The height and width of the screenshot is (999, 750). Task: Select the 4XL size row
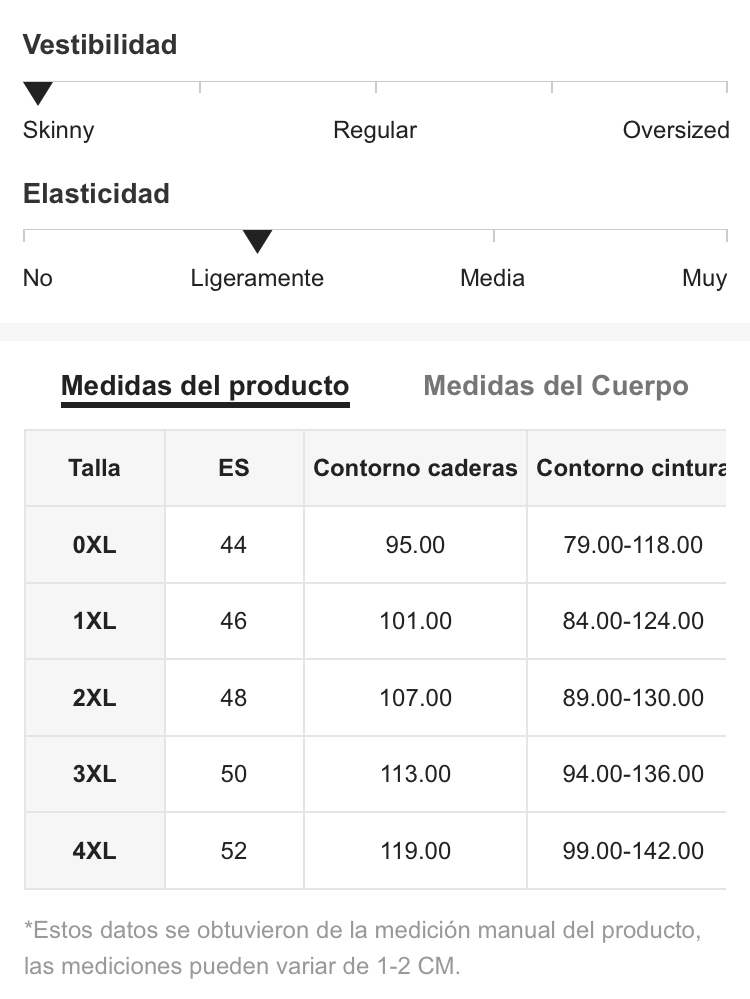point(375,851)
